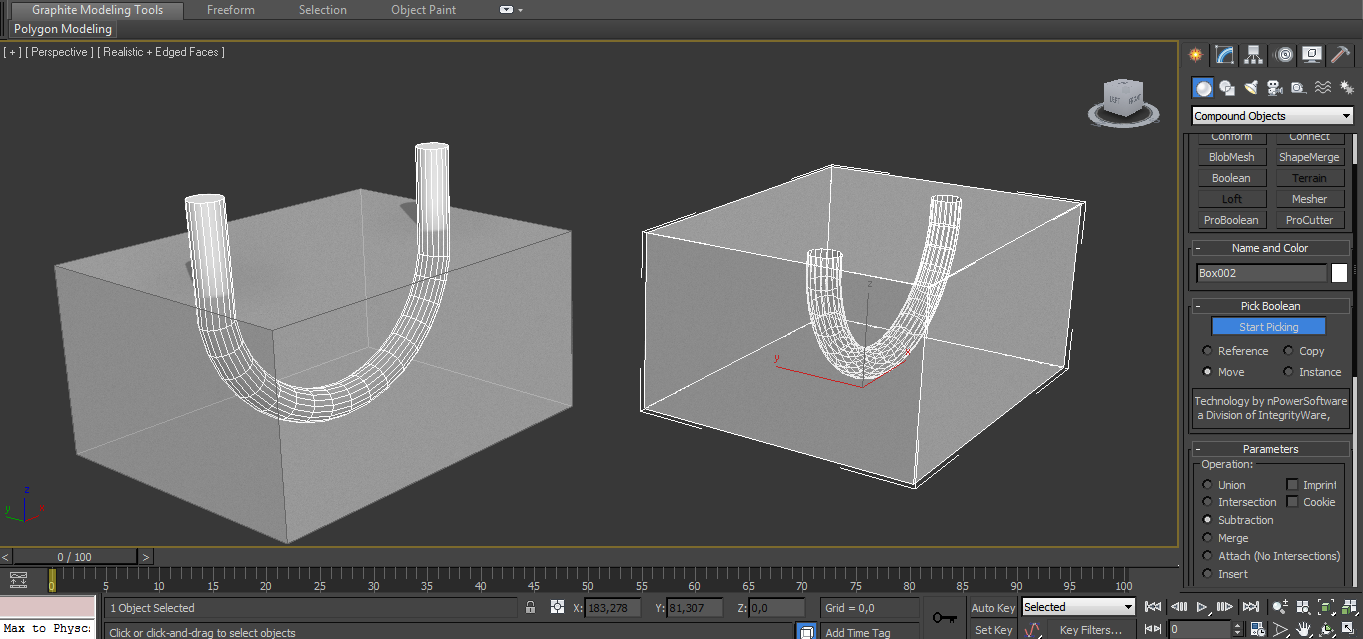The width and height of the screenshot is (1363, 639).
Task: Step to the previous frame
Action: click(1178, 607)
